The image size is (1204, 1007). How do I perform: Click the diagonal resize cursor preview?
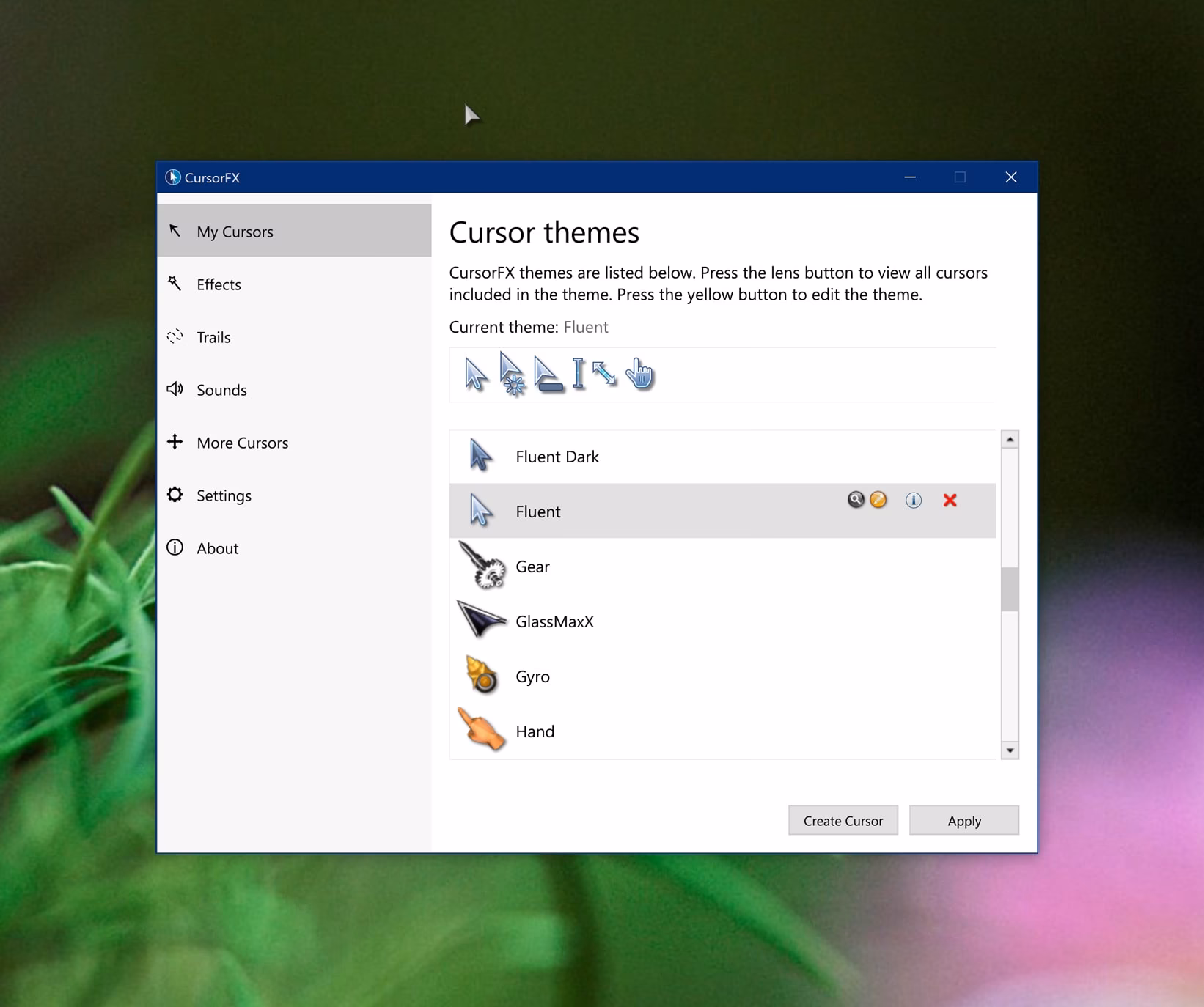tap(604, 373)
